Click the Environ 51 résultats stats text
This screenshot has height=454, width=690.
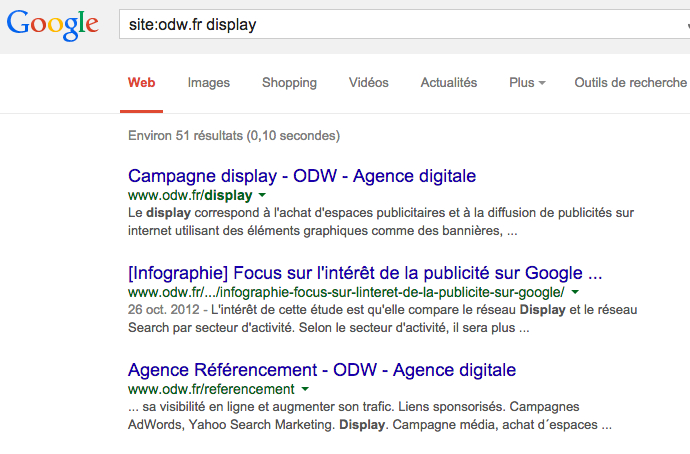click(234, 135)
